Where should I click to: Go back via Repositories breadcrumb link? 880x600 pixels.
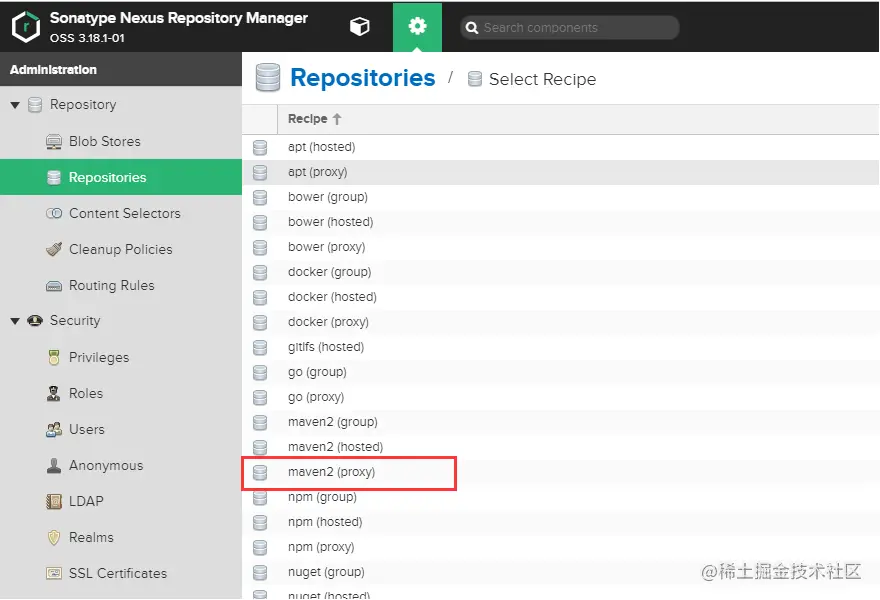363,77
